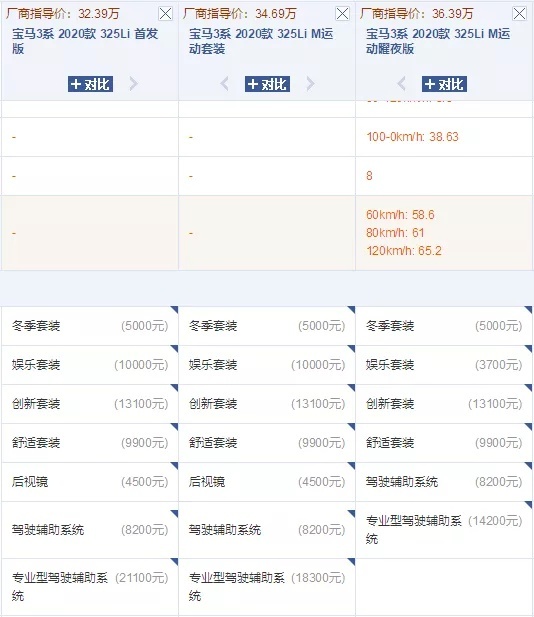This screenshot has height=617, width=534.
Task: Add 325Li M运动曜夜版 to 对比 list
Action: coord(445,84)
